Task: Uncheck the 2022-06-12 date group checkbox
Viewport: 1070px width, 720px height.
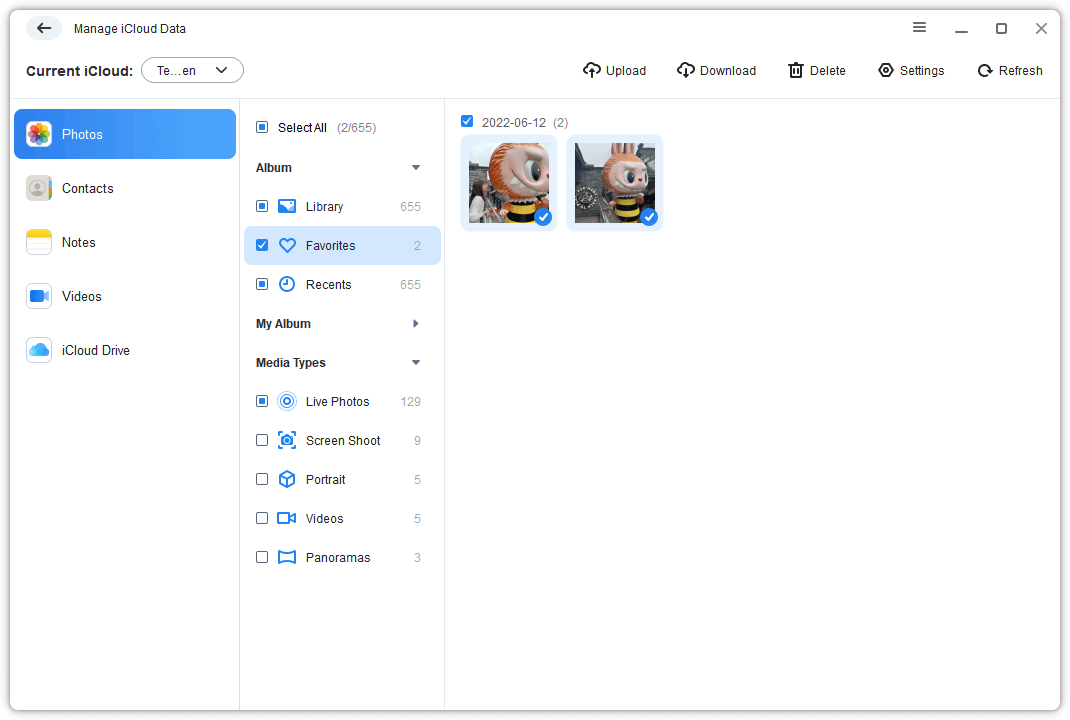Action: pos(467,121)
